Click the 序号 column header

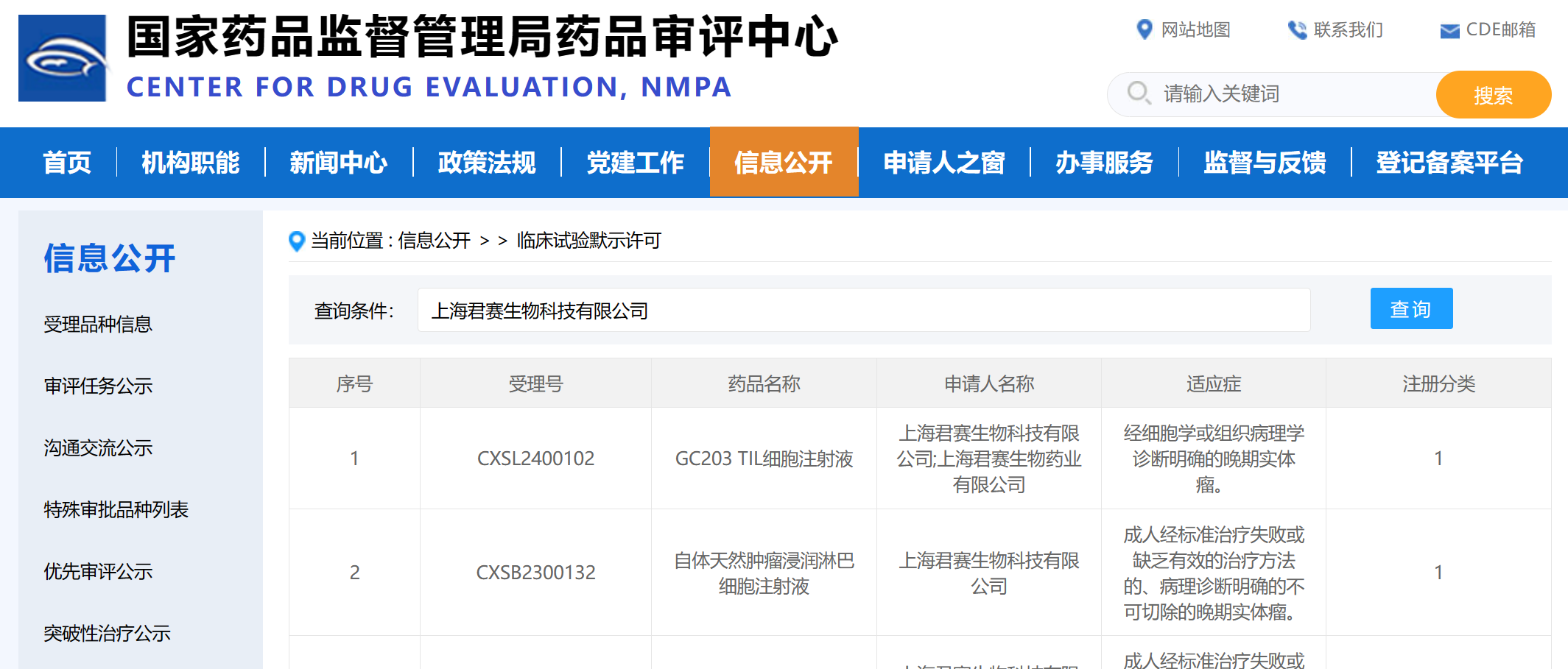(x=355, y=383)
